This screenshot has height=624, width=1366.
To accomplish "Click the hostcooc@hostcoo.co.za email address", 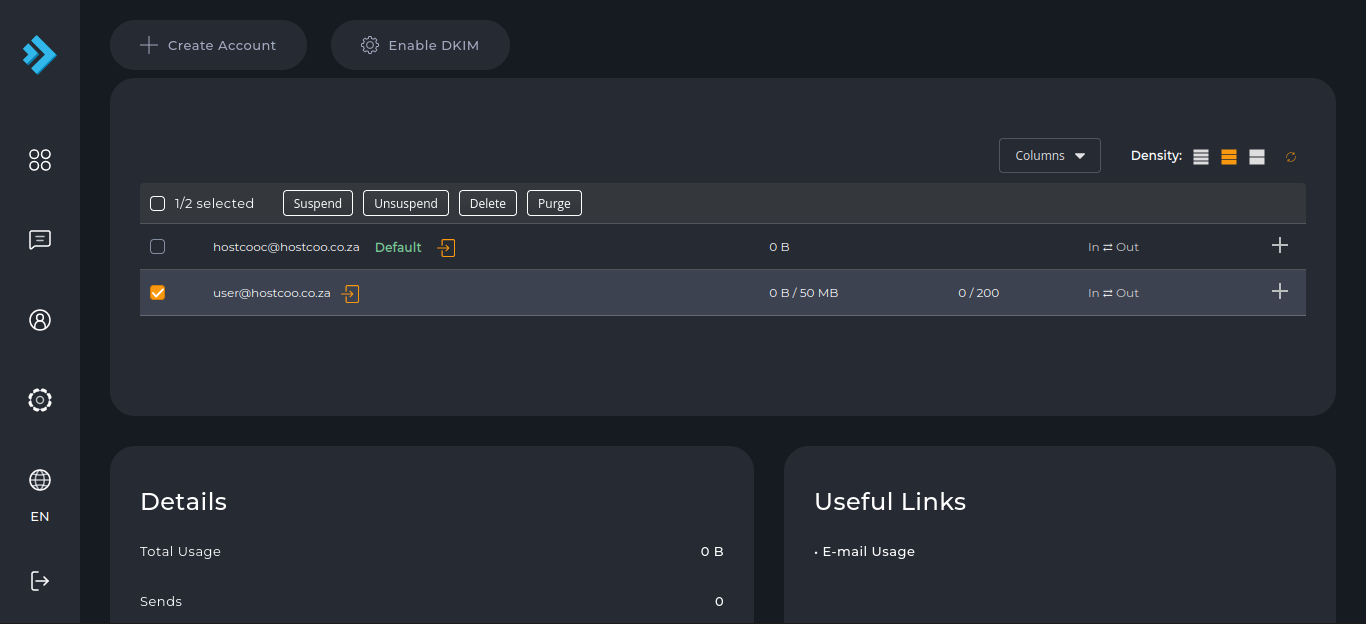I will point(286,247).
